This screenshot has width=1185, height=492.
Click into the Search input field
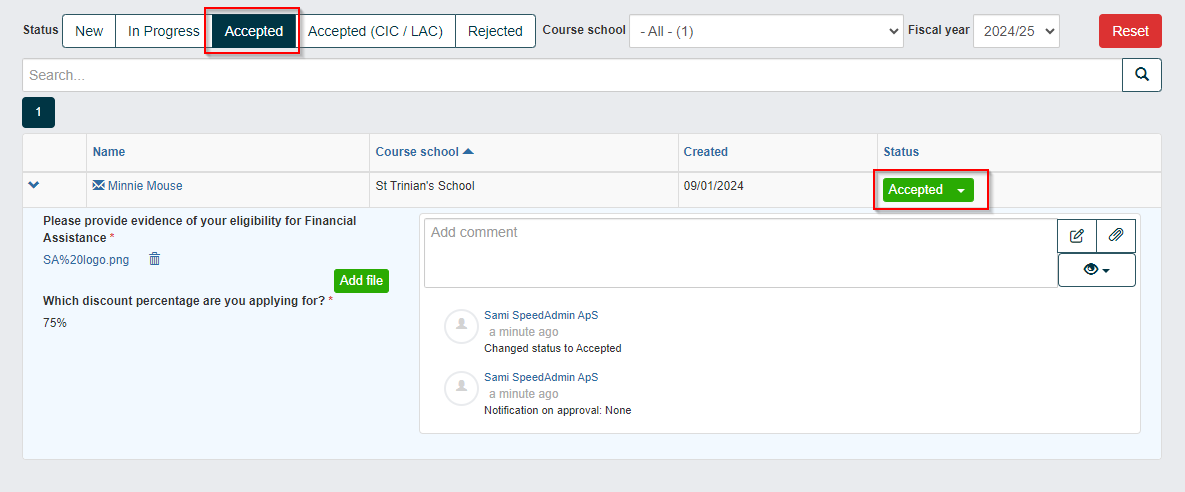(572, 75)
